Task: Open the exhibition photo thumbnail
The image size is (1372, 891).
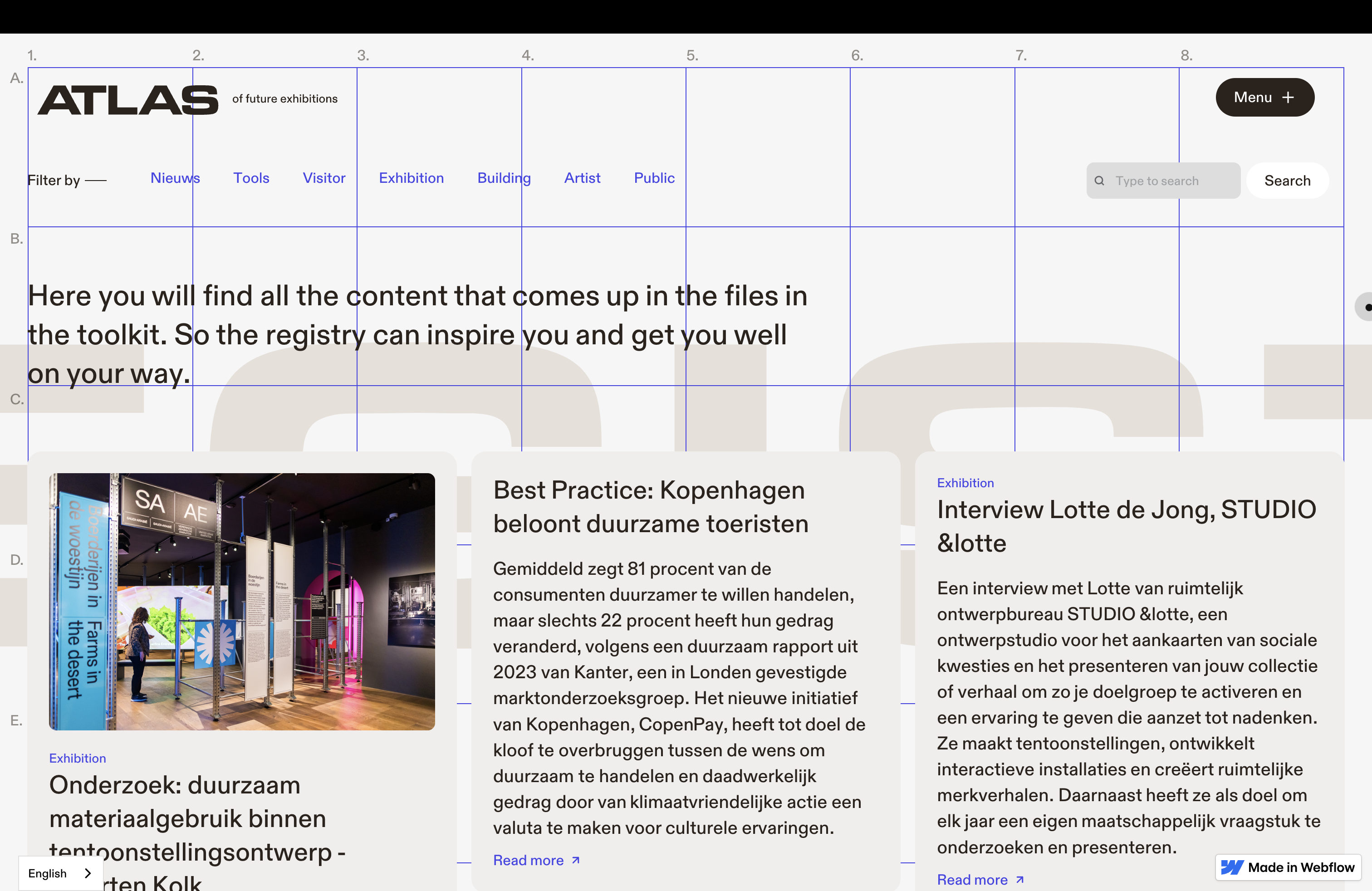Action: click(x=241, y=601)
